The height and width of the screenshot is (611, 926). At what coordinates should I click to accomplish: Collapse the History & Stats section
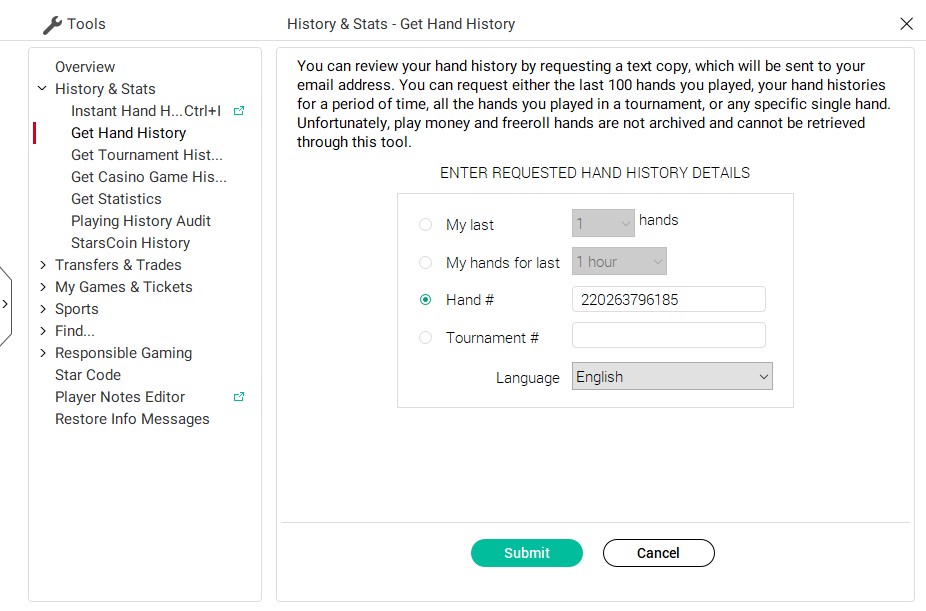(42, 89)
